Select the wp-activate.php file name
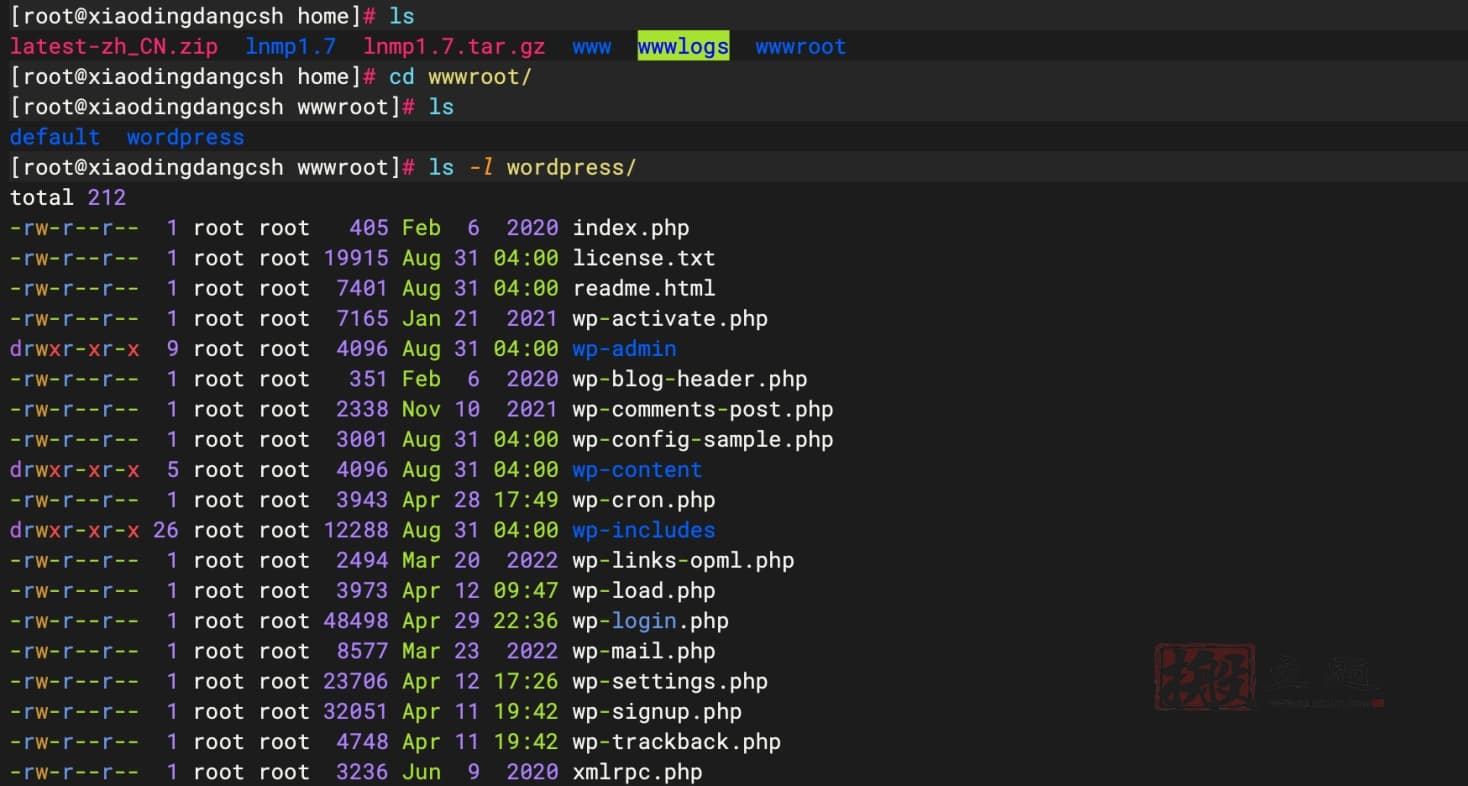 pos(670,319)
